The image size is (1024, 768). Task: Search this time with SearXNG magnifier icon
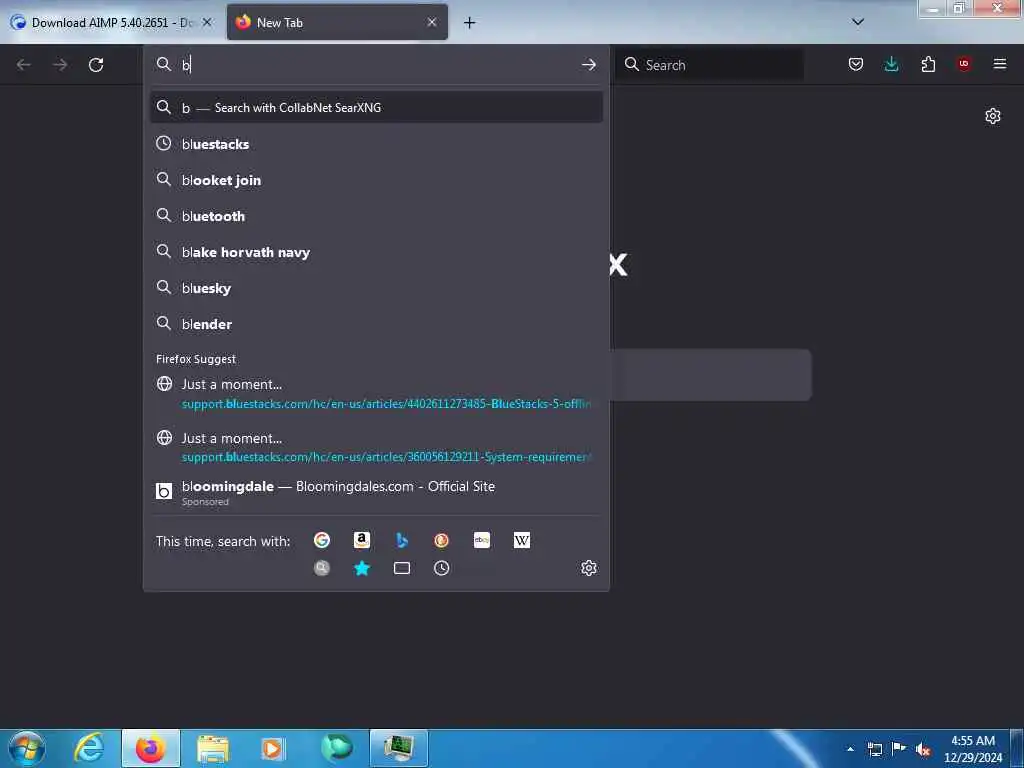click(x=322, y=568)
